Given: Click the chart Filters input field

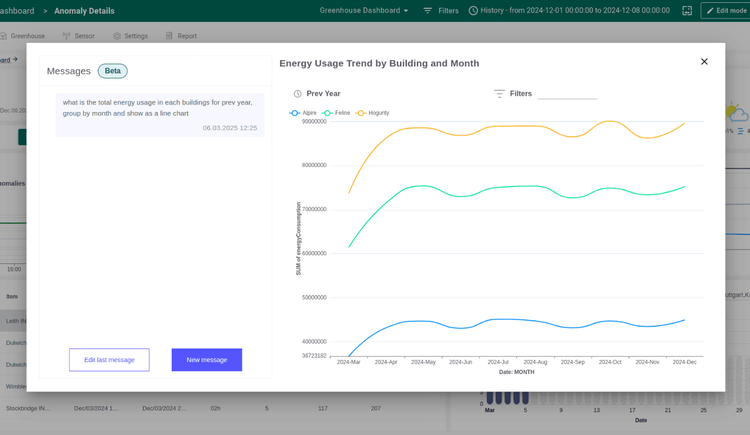Looking at the screenshot, I should pyautogui.click(x=567, y=94).
